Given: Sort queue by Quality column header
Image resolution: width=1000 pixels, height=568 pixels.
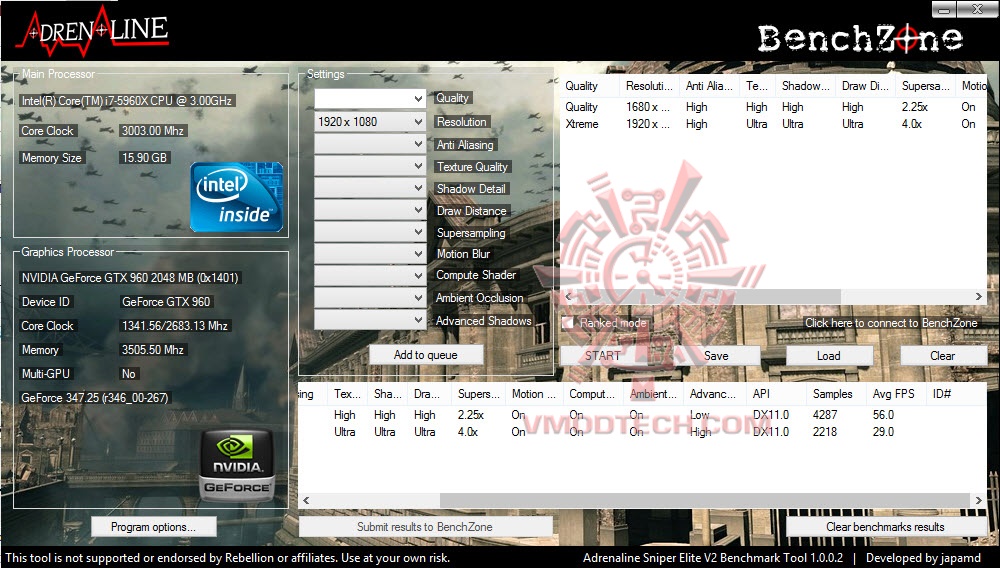Looking at the screenshot, I should 589,86.
